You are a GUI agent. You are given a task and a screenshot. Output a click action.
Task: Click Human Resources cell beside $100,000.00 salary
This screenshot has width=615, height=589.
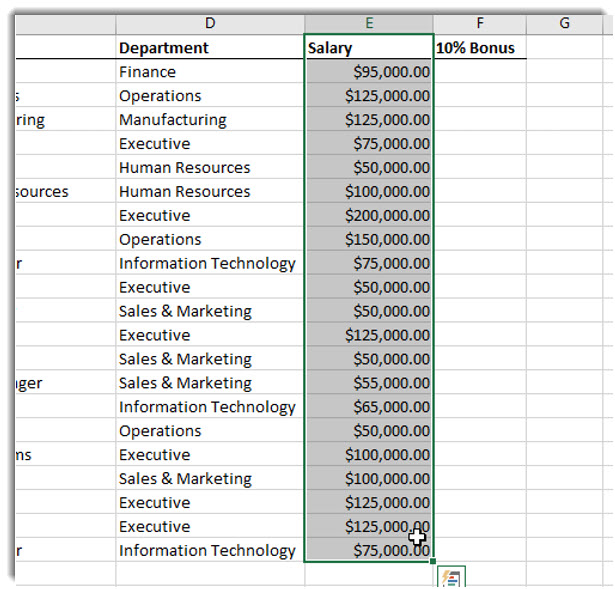[209, 192]
